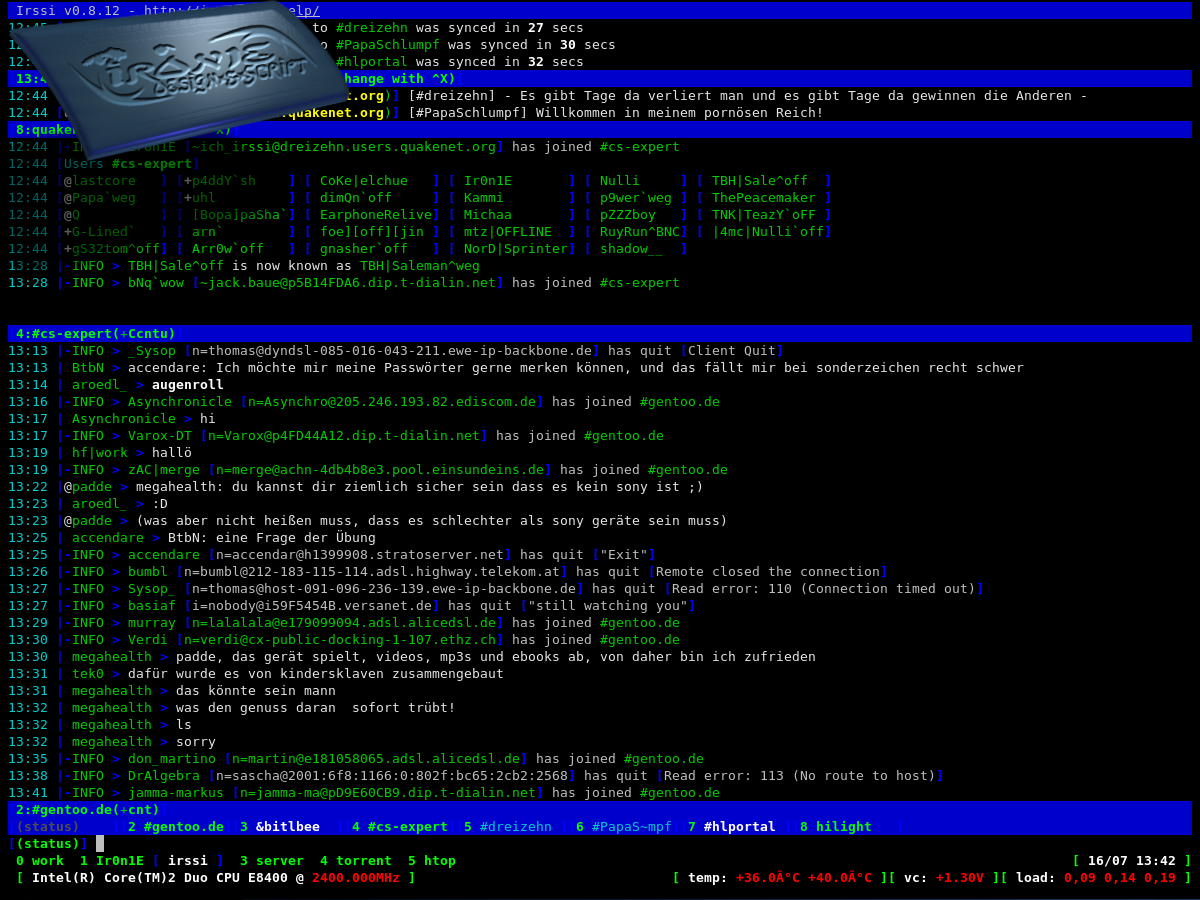
Task: Click the bold 'augenroll' message by aroedl_
Action: 188,385
